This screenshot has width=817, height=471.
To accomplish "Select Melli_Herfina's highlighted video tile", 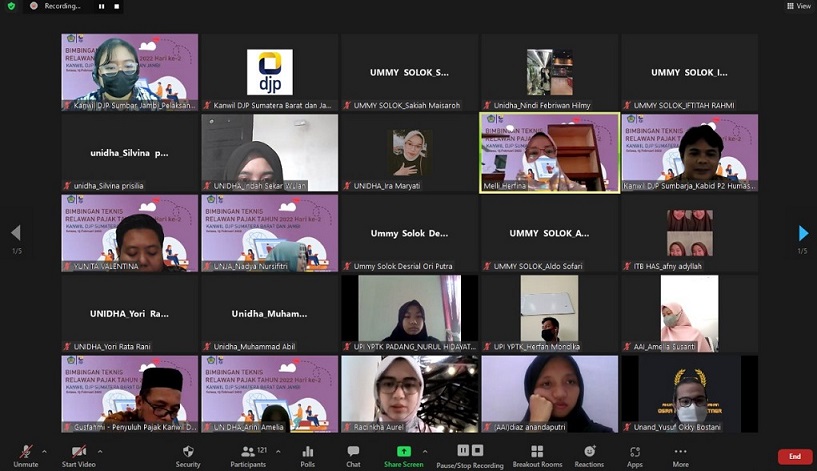I will coord(549,151).
